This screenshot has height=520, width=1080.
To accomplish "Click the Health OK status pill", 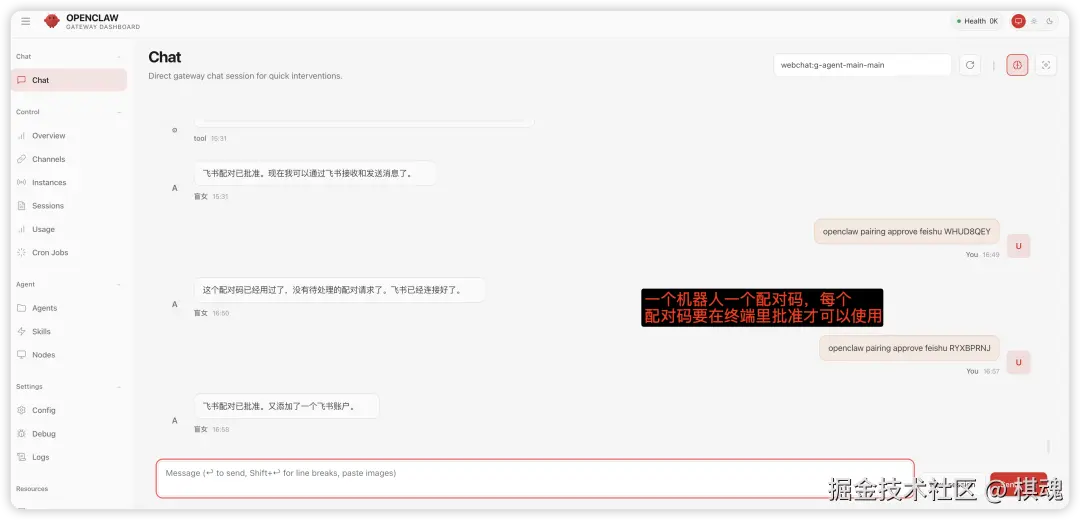I will 977,21.
